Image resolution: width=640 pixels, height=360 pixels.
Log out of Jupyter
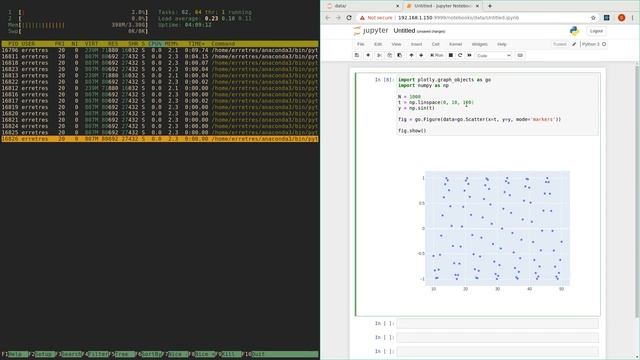596,31
